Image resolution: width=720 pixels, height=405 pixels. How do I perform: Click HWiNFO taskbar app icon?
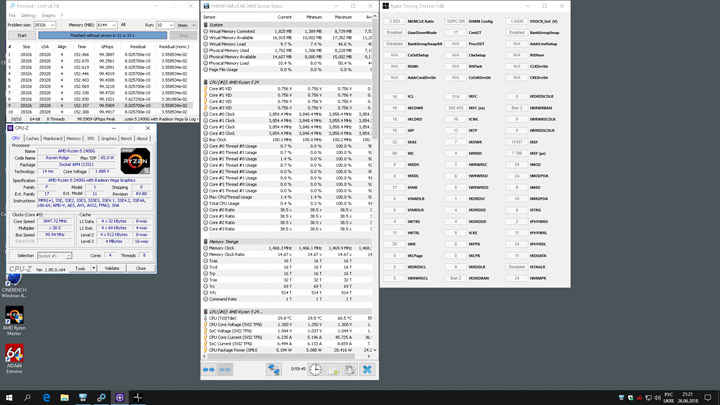coord(83,398)
